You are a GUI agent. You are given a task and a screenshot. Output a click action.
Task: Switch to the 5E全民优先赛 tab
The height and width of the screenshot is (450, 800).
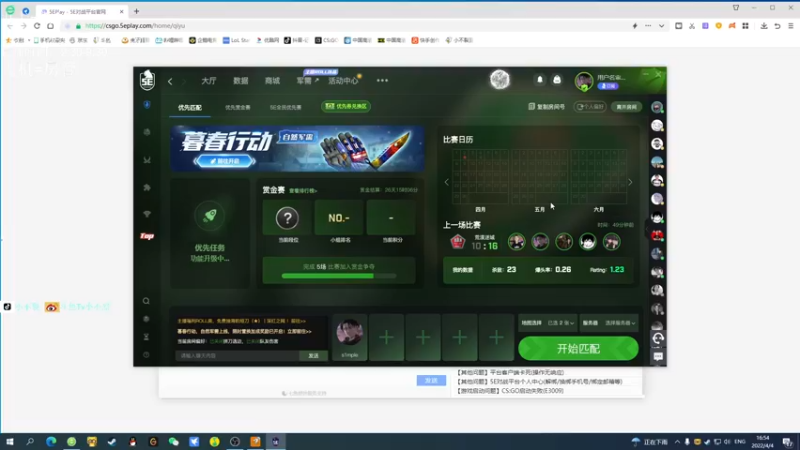point(286,108)
